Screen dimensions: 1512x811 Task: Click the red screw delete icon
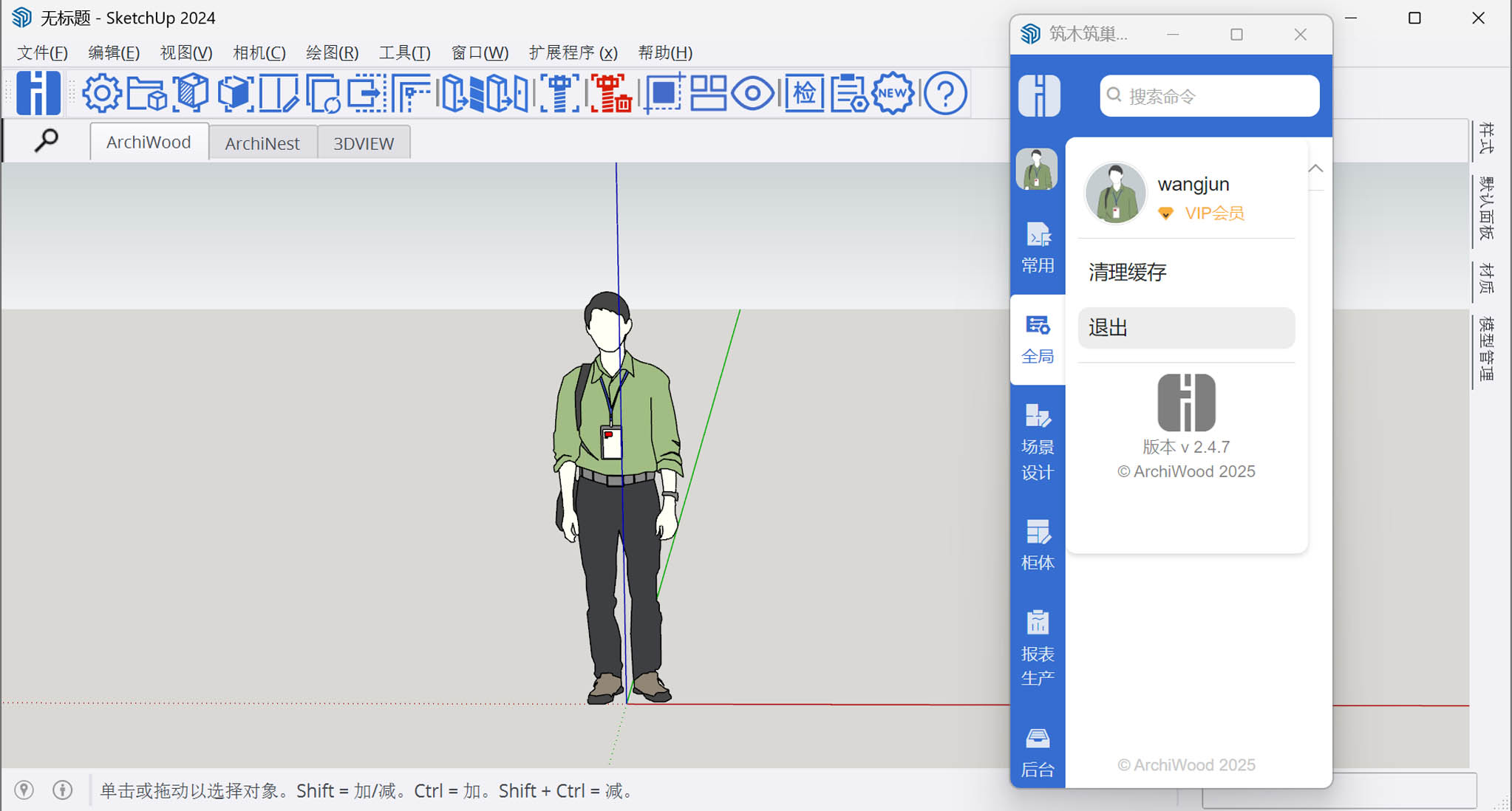610,93
